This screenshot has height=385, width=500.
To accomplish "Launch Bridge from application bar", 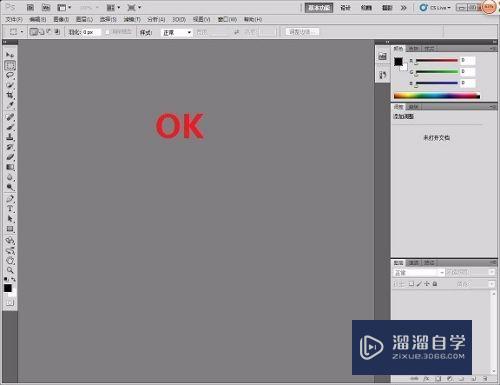I will pyautogui.click(x=30, y=7).
